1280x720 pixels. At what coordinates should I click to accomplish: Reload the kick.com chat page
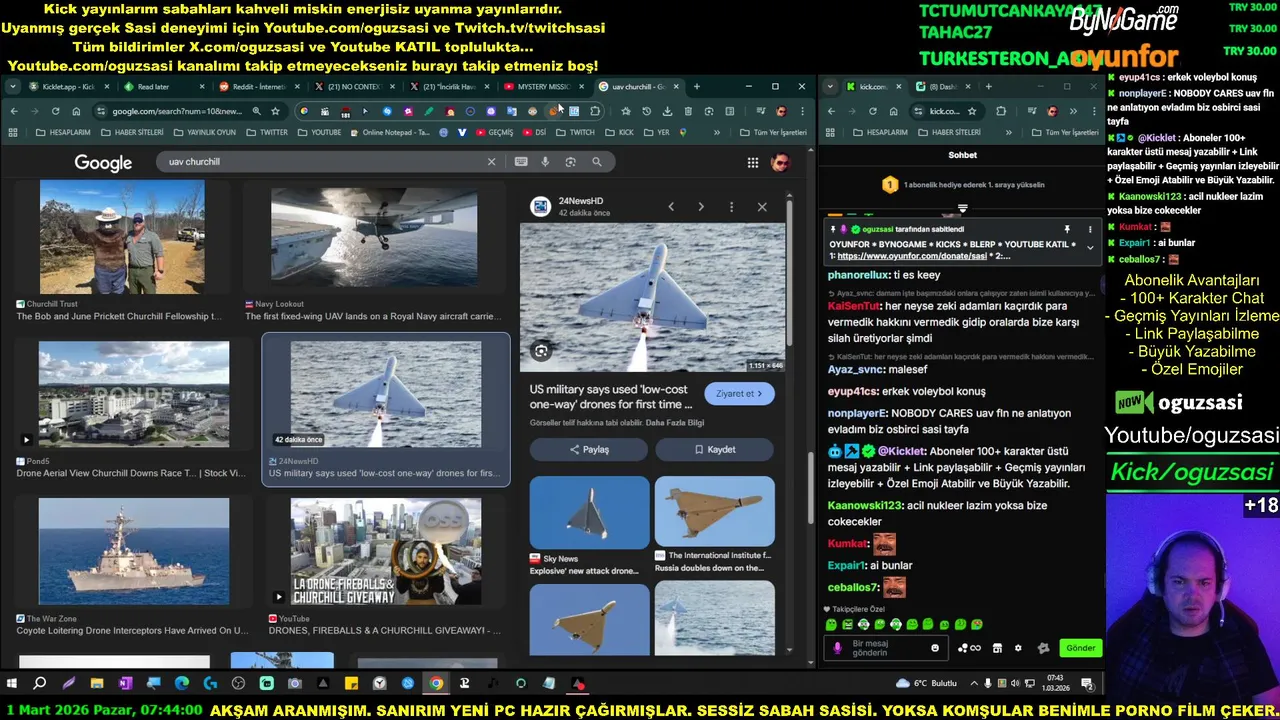[873, 111]
